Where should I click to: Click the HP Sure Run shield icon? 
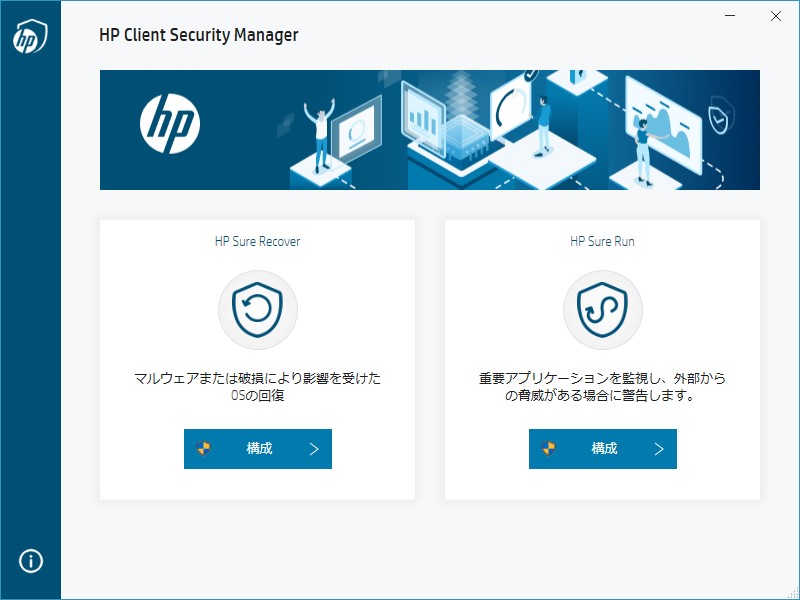coord(602,309)
